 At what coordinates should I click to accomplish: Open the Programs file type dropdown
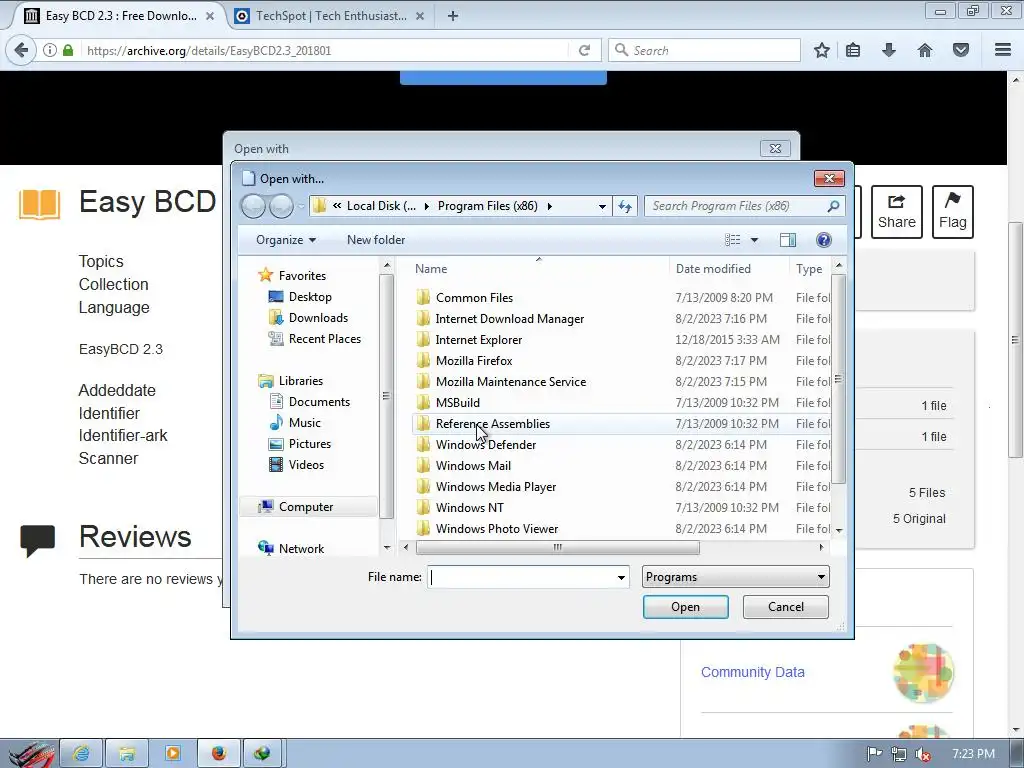735,577
